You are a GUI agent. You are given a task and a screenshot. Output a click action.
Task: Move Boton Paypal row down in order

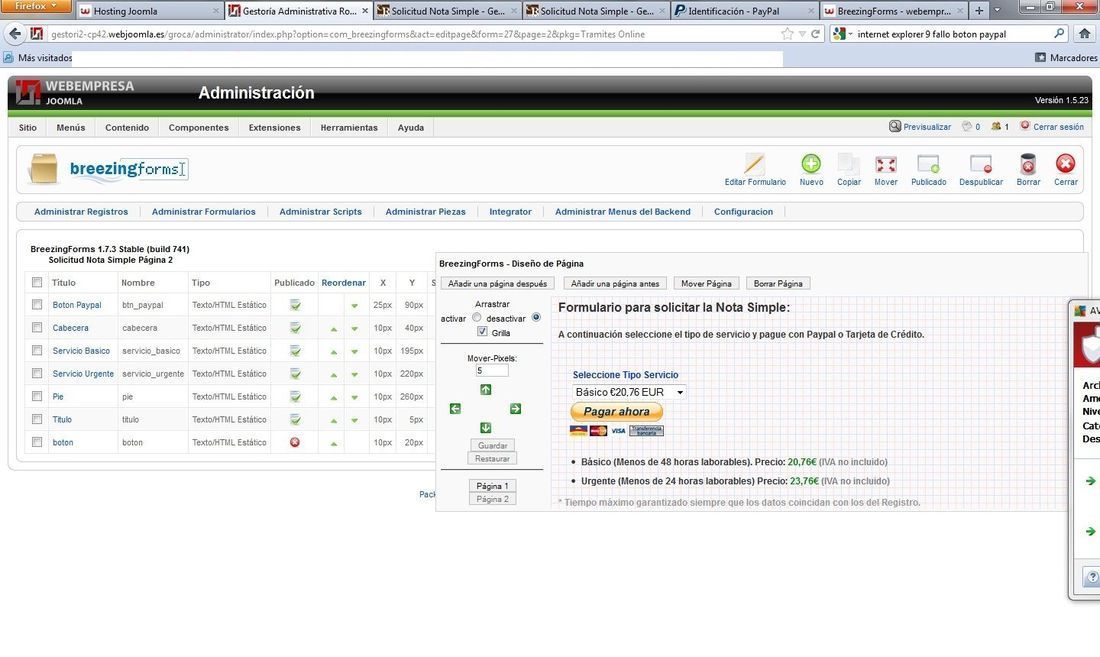click(x=354, y=306)
